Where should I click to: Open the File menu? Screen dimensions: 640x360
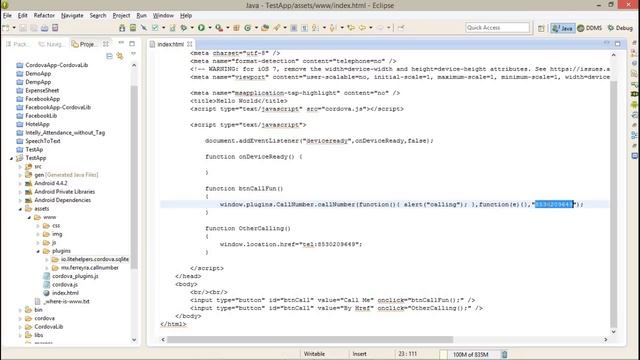point(7,16)
